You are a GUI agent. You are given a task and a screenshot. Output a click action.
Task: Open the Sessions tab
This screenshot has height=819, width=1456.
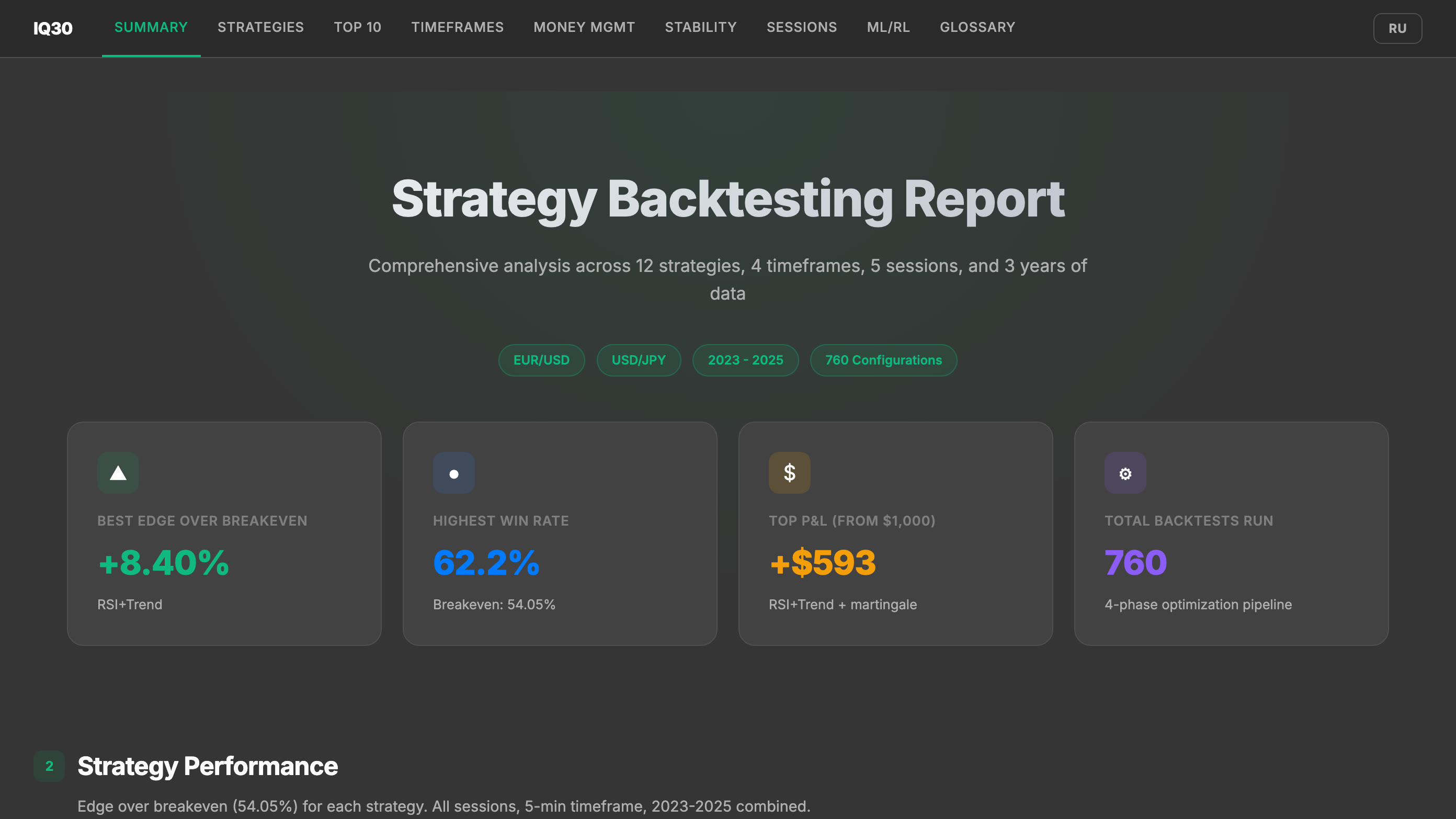coord(801,27)
